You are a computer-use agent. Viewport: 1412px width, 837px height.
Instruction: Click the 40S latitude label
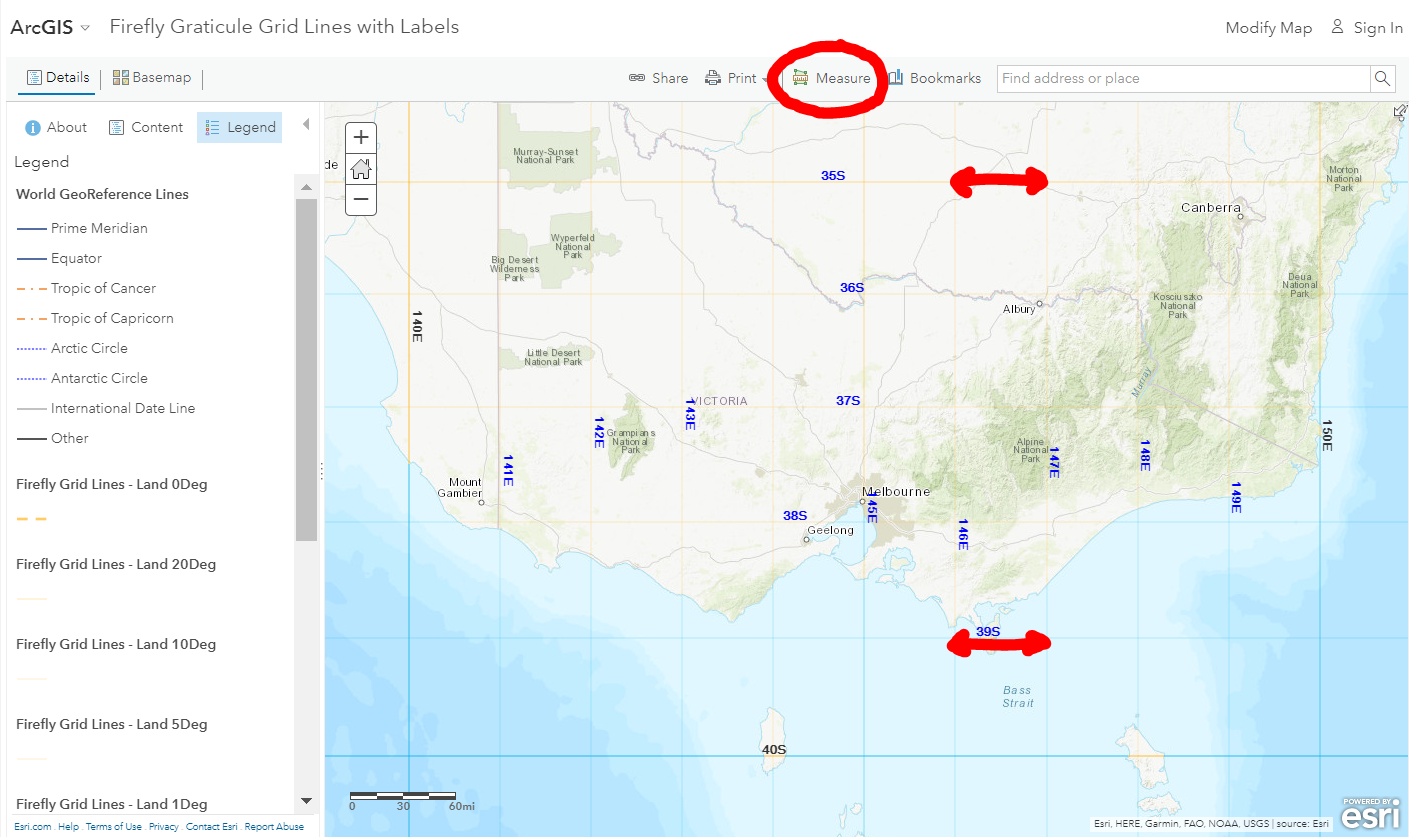(x=774, y=749)
